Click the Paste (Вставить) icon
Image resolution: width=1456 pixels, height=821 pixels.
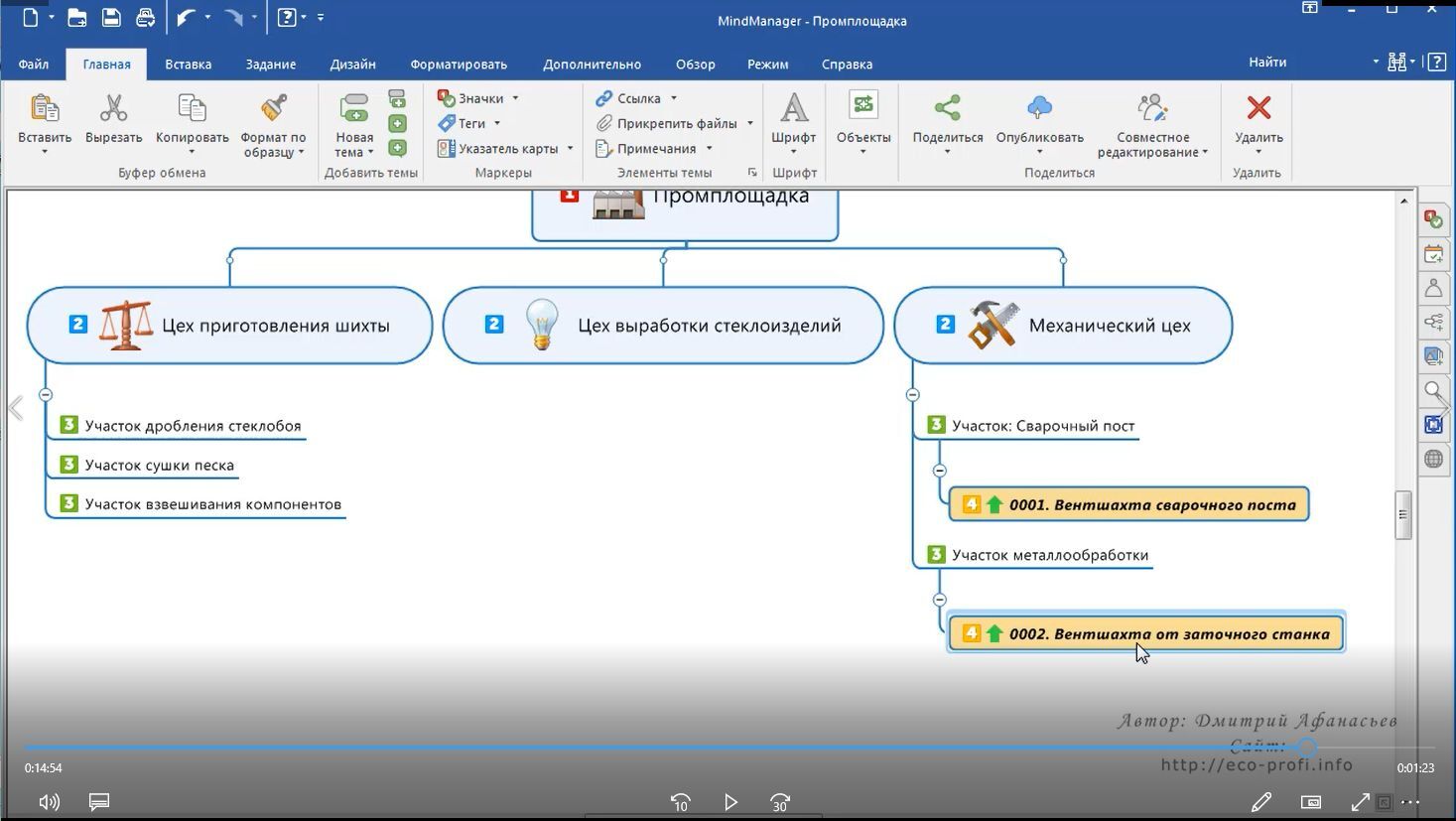point(45,108)
